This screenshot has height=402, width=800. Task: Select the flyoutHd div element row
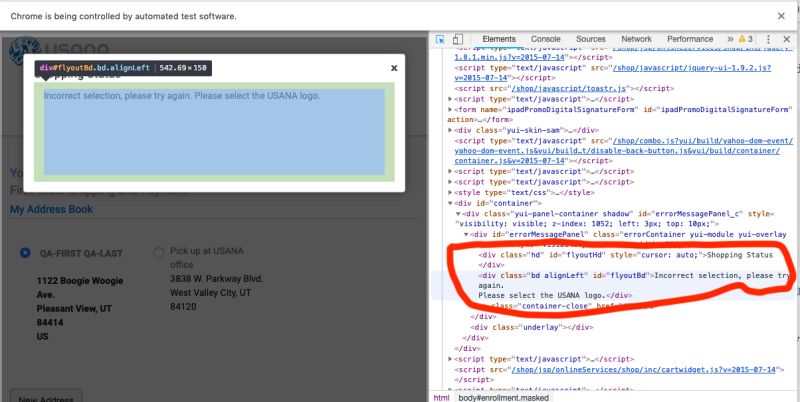click(626, 260)
